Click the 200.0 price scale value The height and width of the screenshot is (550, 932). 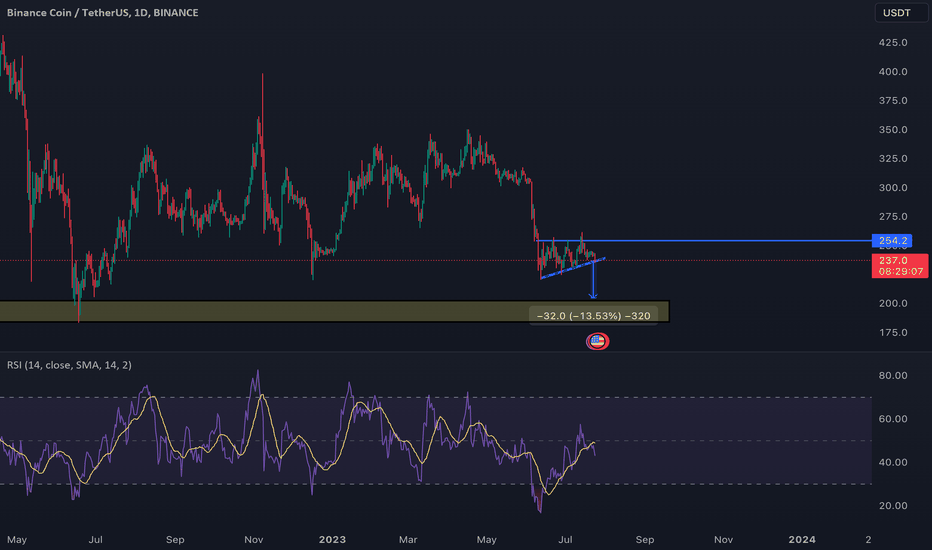(x=893, y=303)
